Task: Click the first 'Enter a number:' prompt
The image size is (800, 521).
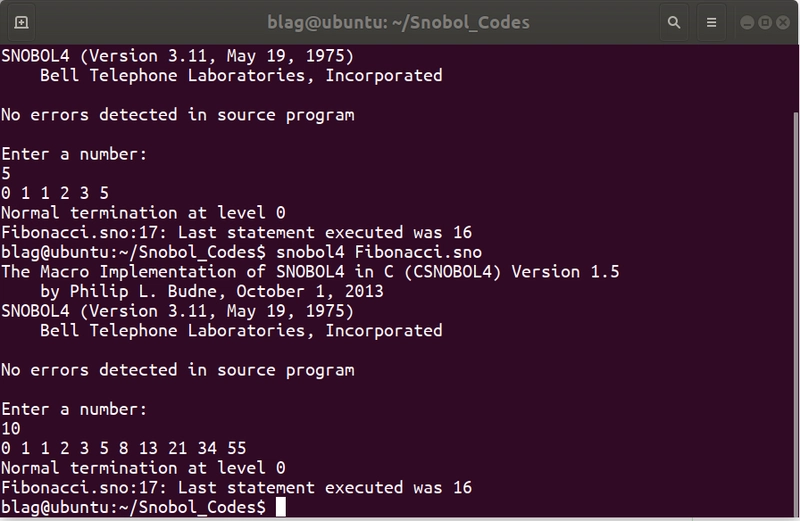Action: pos(74,154)
